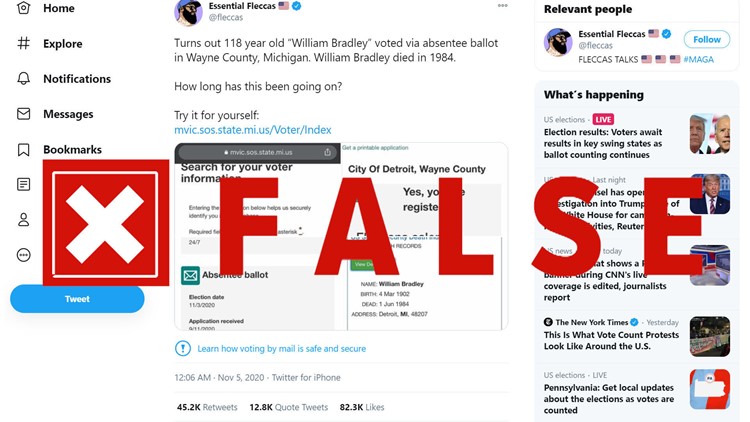Open the More circle icon in sidebar

(x=23, y=255)
